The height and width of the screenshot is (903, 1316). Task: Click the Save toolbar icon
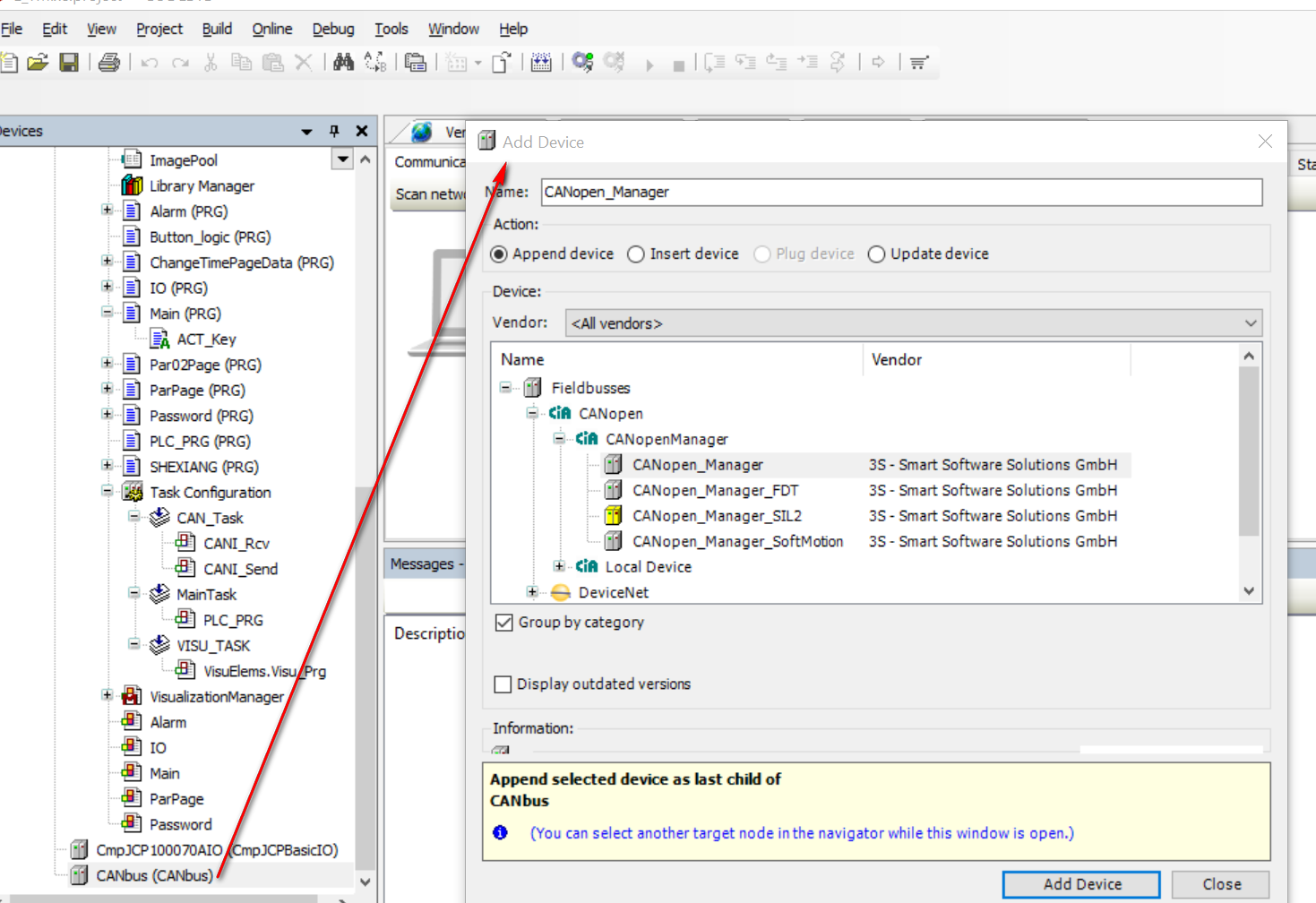click(69, 62)
